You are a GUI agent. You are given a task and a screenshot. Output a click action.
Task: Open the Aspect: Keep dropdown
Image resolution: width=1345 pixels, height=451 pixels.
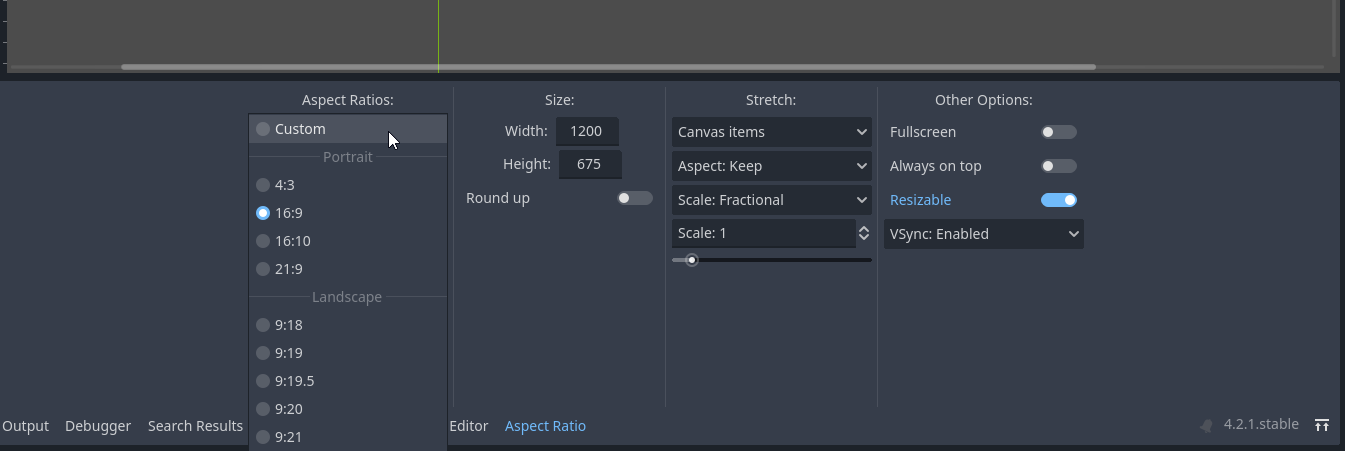coord(772,166)
